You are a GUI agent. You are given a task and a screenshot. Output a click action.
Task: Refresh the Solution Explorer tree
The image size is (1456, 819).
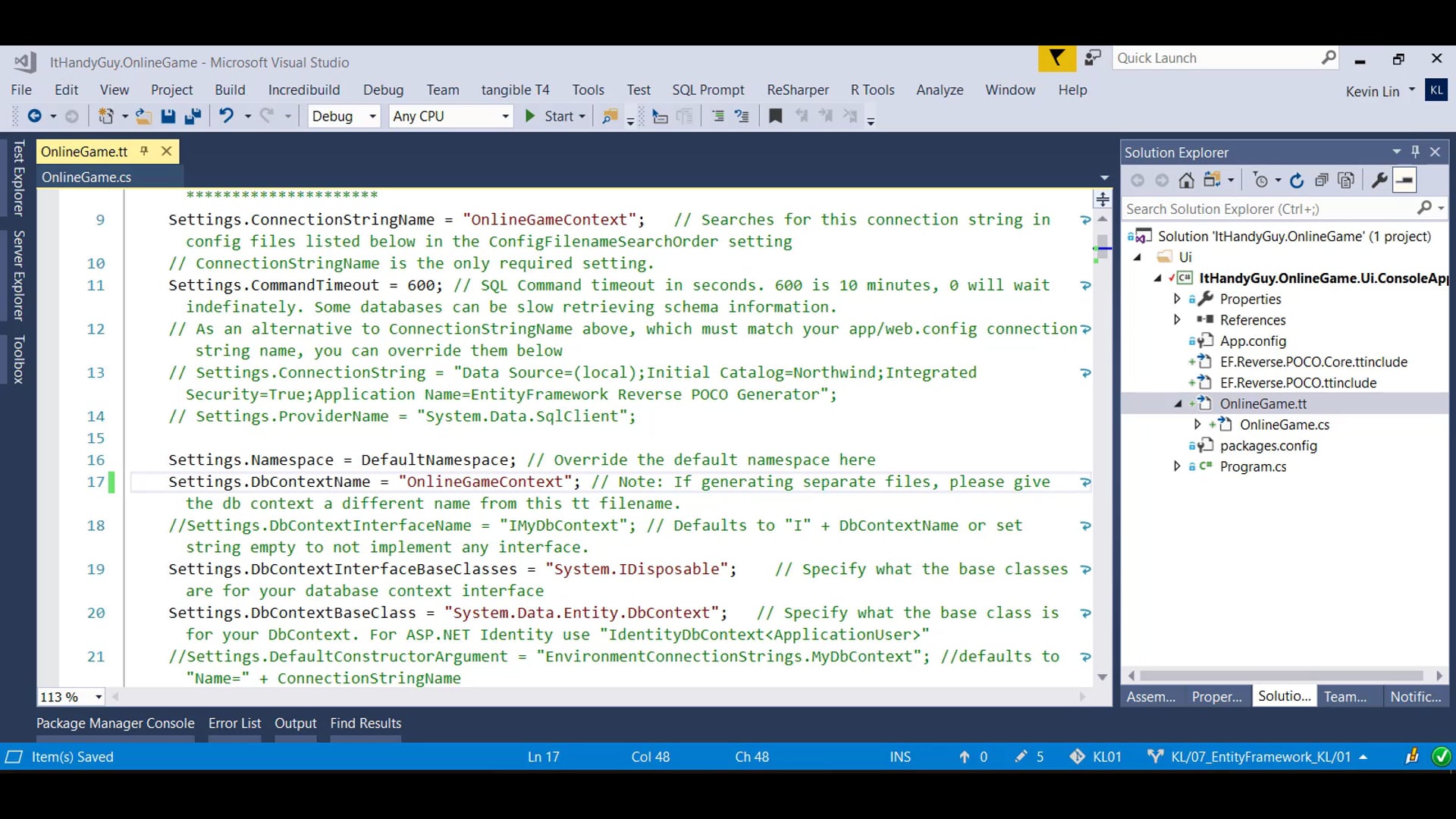pyautogui.click(x=1297, y=180)
